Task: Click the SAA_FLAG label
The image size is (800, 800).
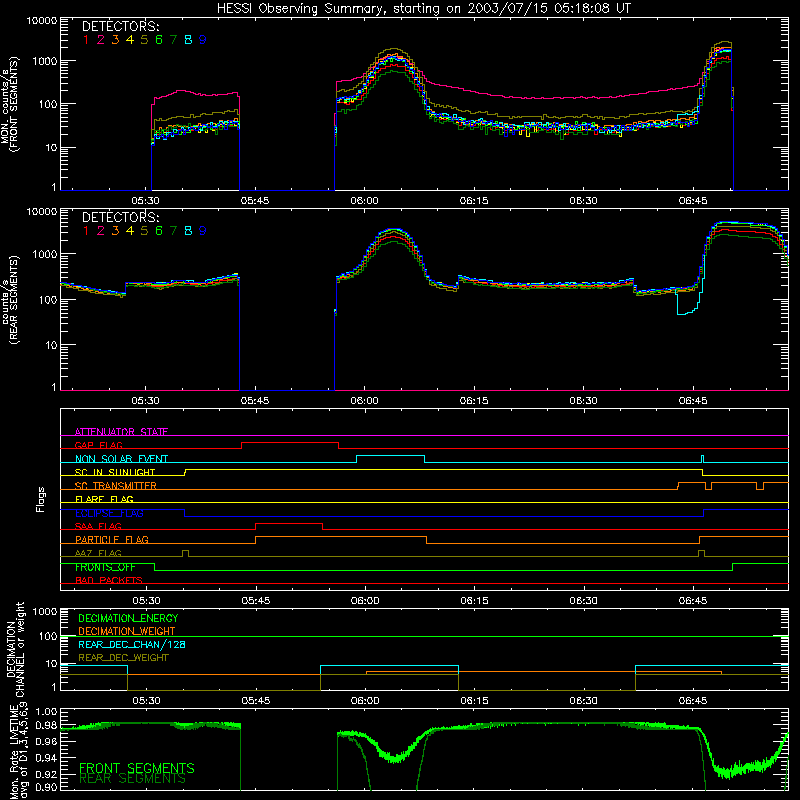Action: coord(98,527)
